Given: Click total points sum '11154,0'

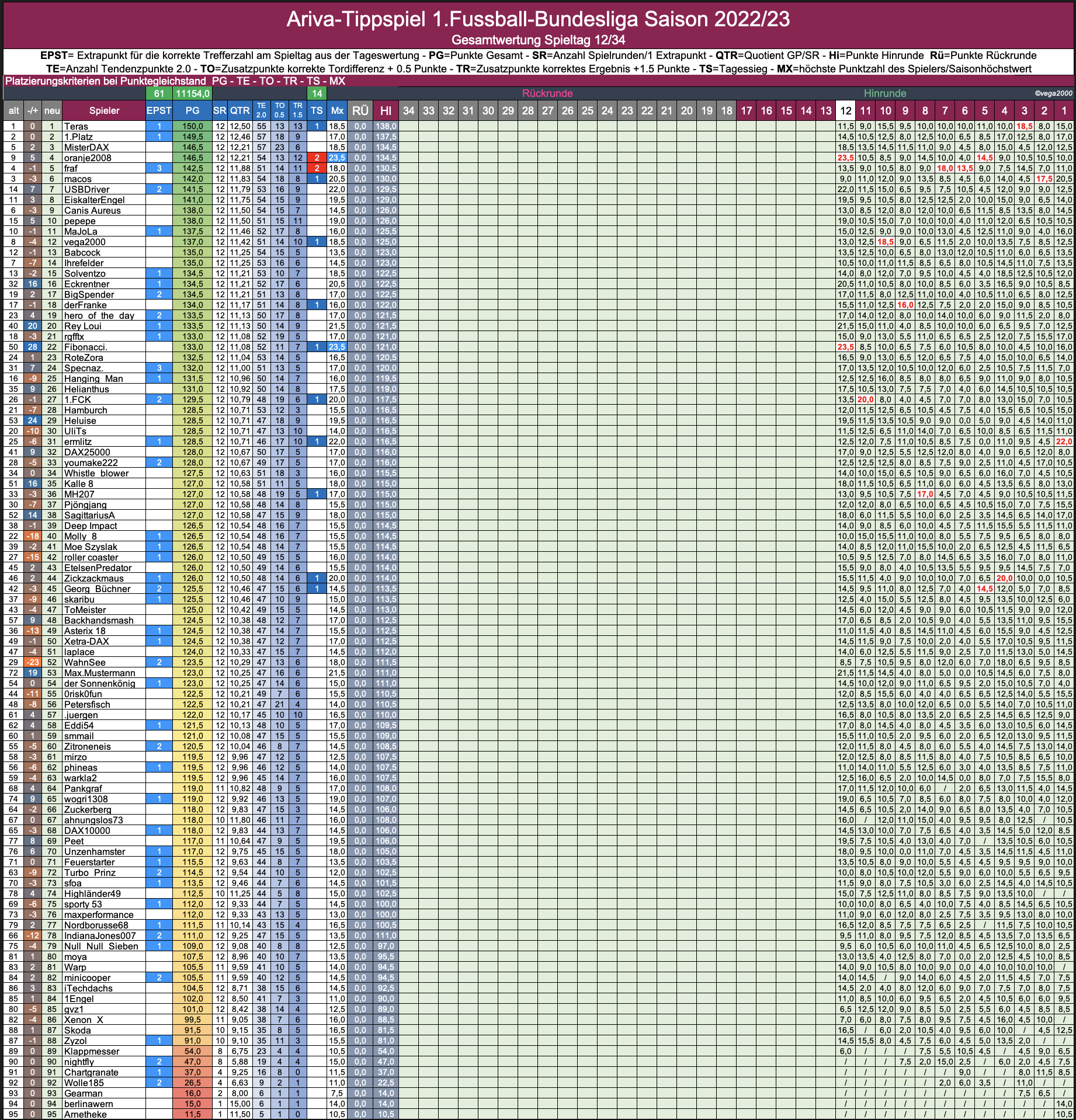Looking at the screenshot, I should point(192,93).
